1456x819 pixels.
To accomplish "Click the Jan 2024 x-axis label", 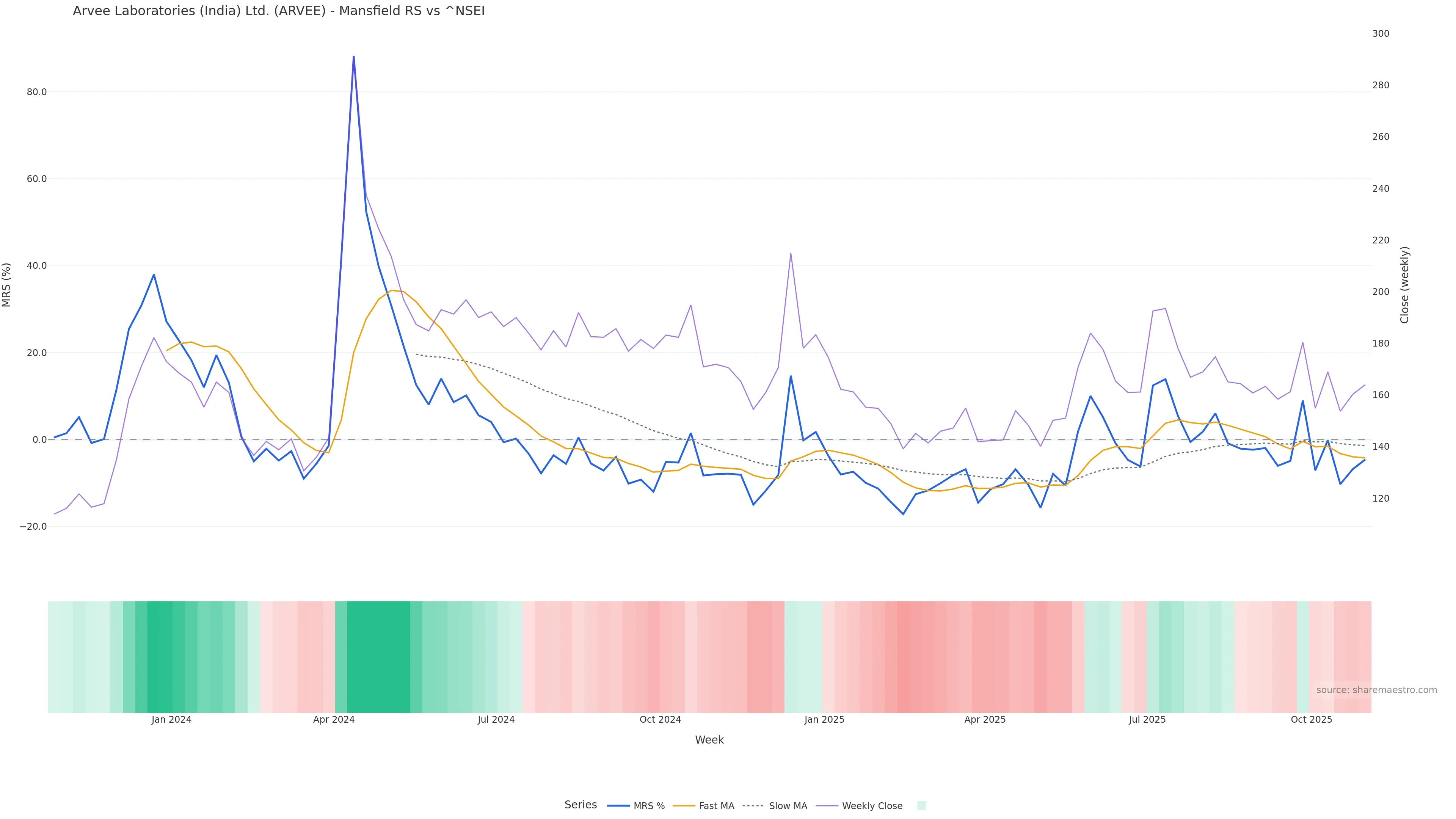I will tap(171, 720).
